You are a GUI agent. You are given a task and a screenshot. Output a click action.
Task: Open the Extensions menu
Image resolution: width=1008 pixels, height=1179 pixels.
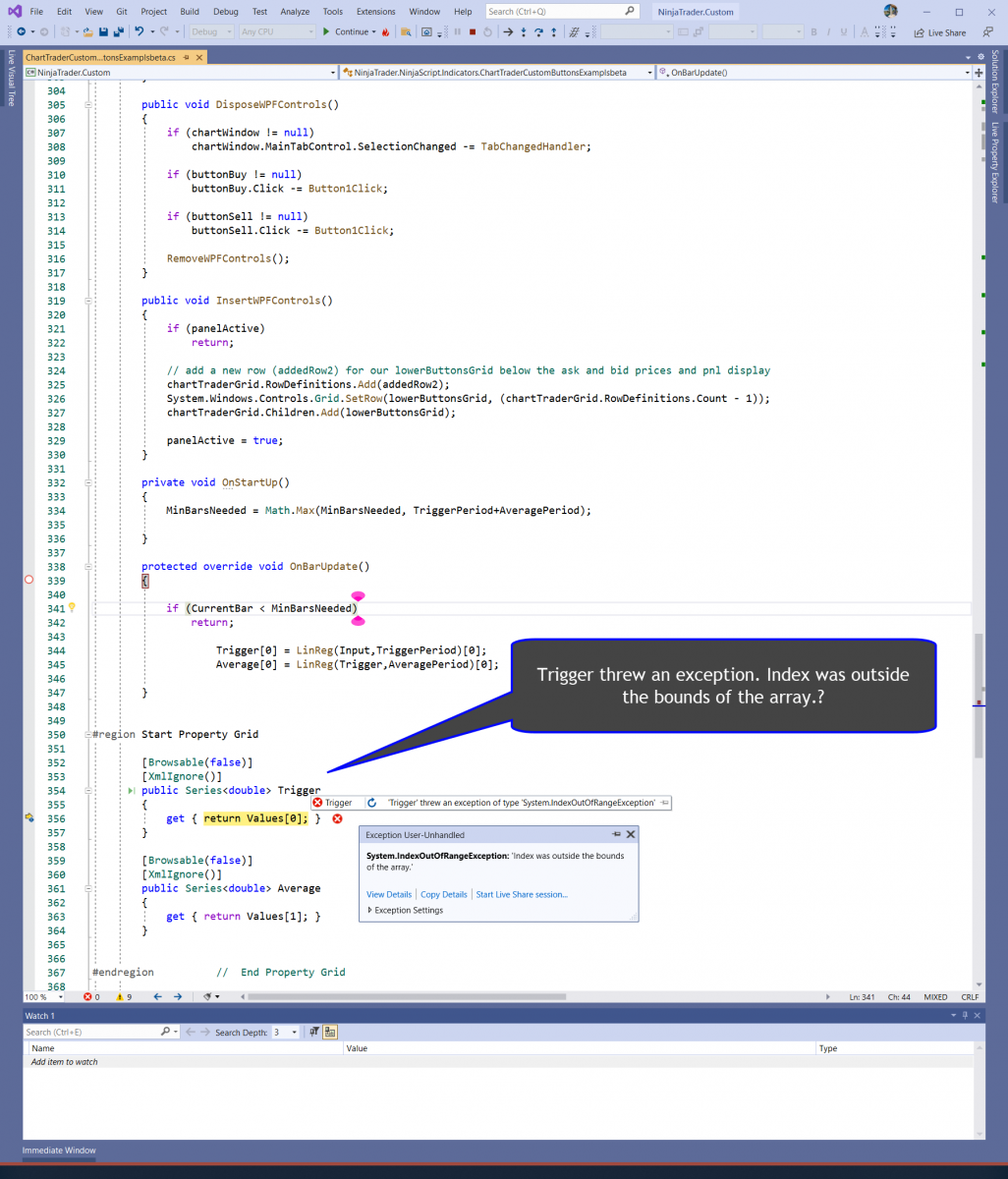click(x=376, y=12)
